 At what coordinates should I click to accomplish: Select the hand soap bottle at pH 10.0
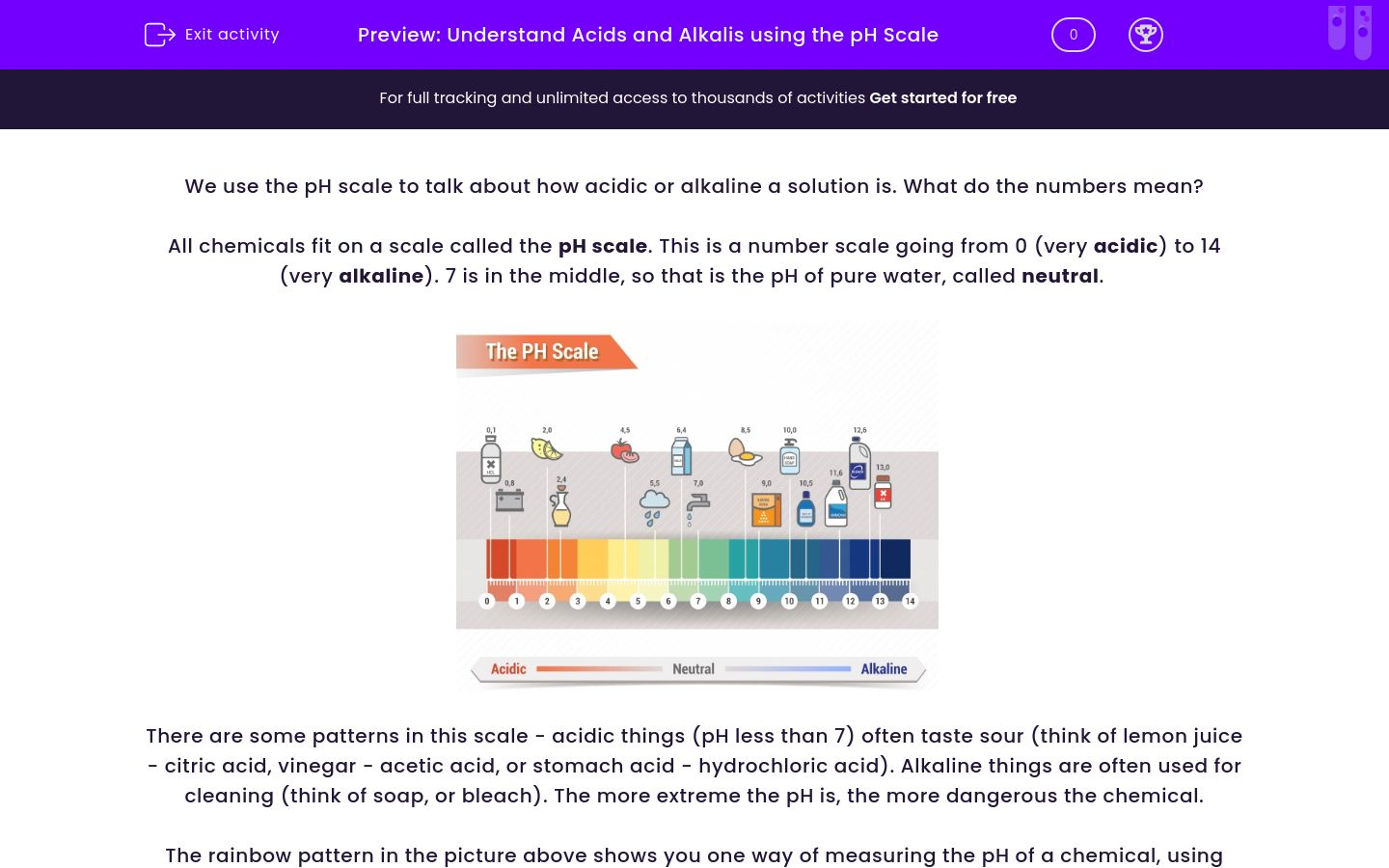tap(788, 459)
